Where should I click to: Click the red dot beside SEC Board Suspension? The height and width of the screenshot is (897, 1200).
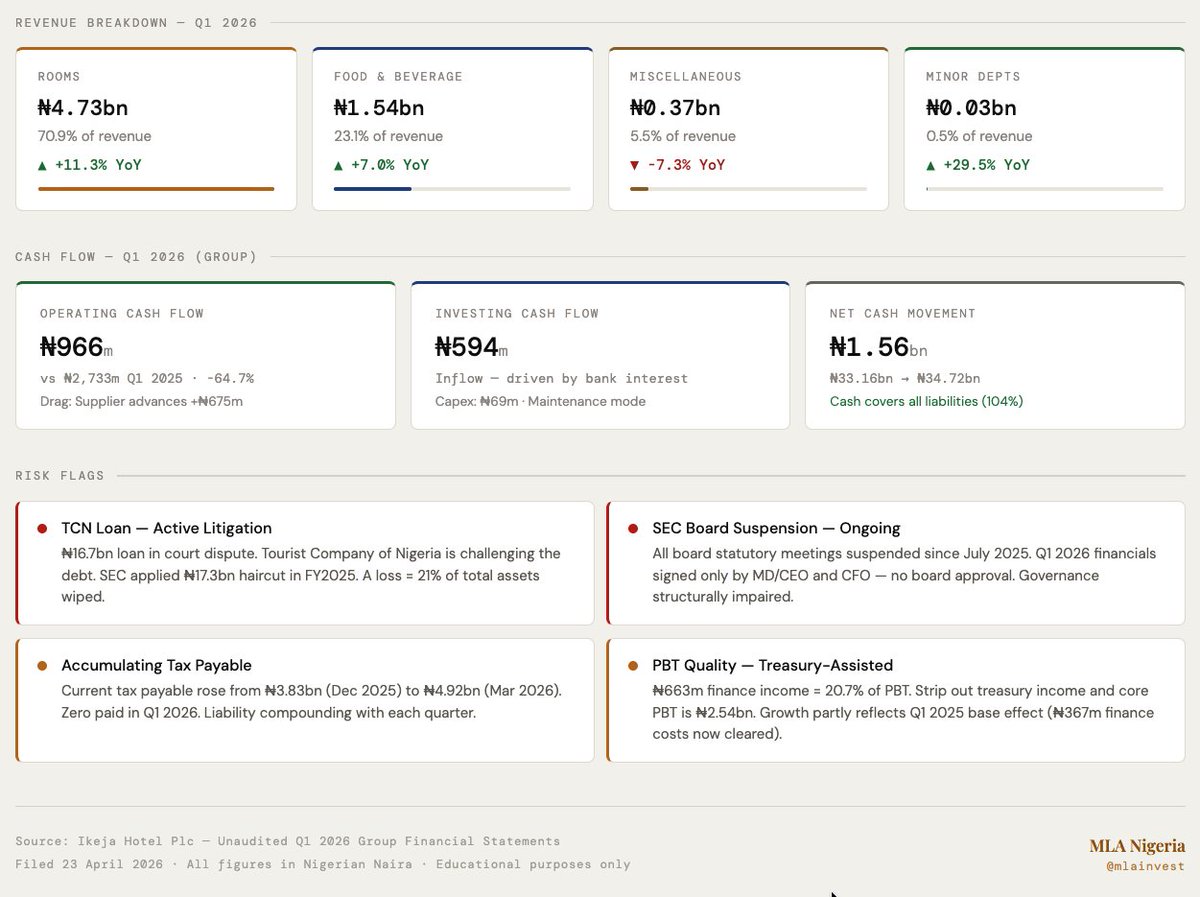tap(633, 528)
